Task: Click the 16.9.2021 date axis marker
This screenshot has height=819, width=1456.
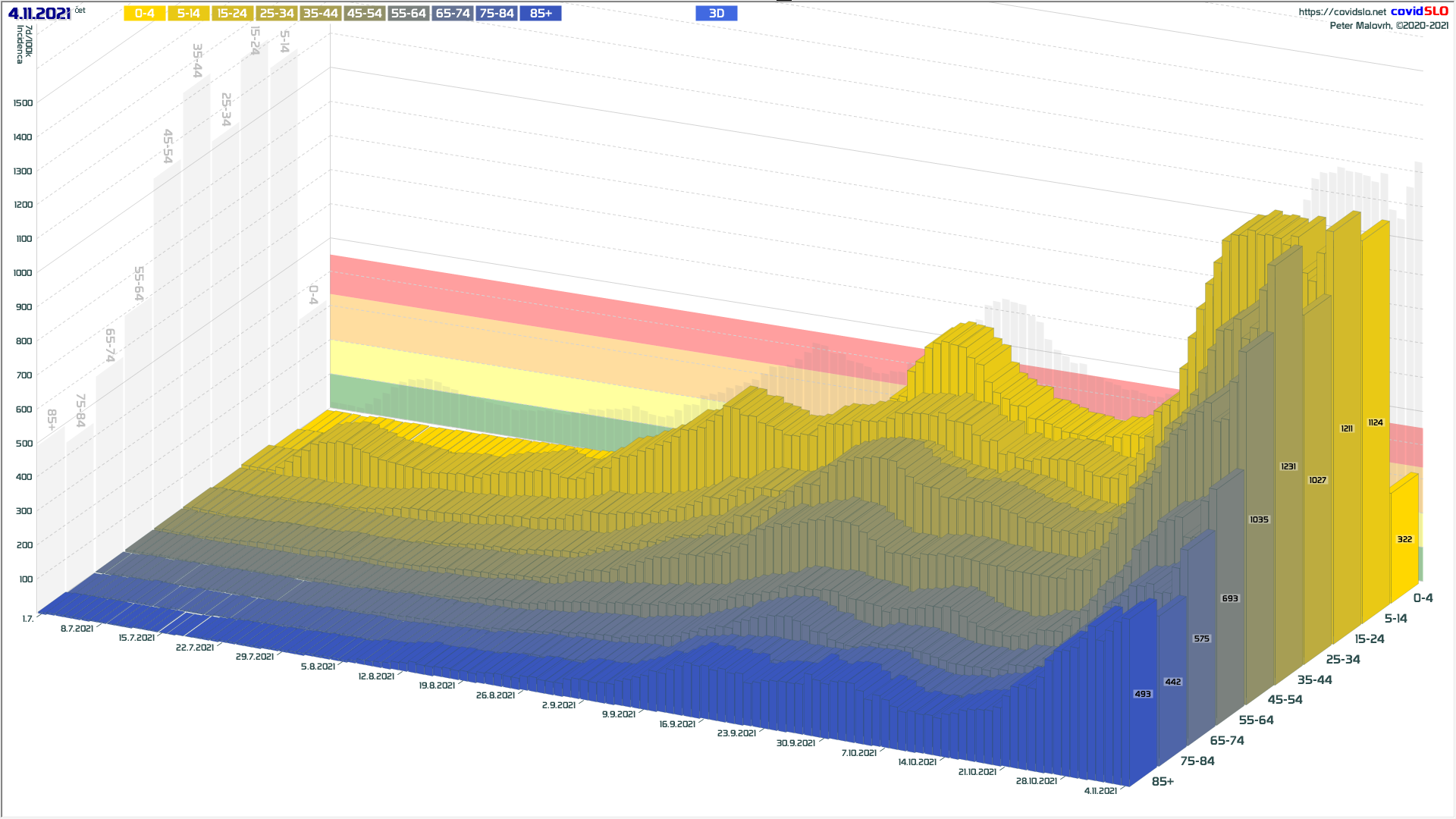Action: coord(677,724)
